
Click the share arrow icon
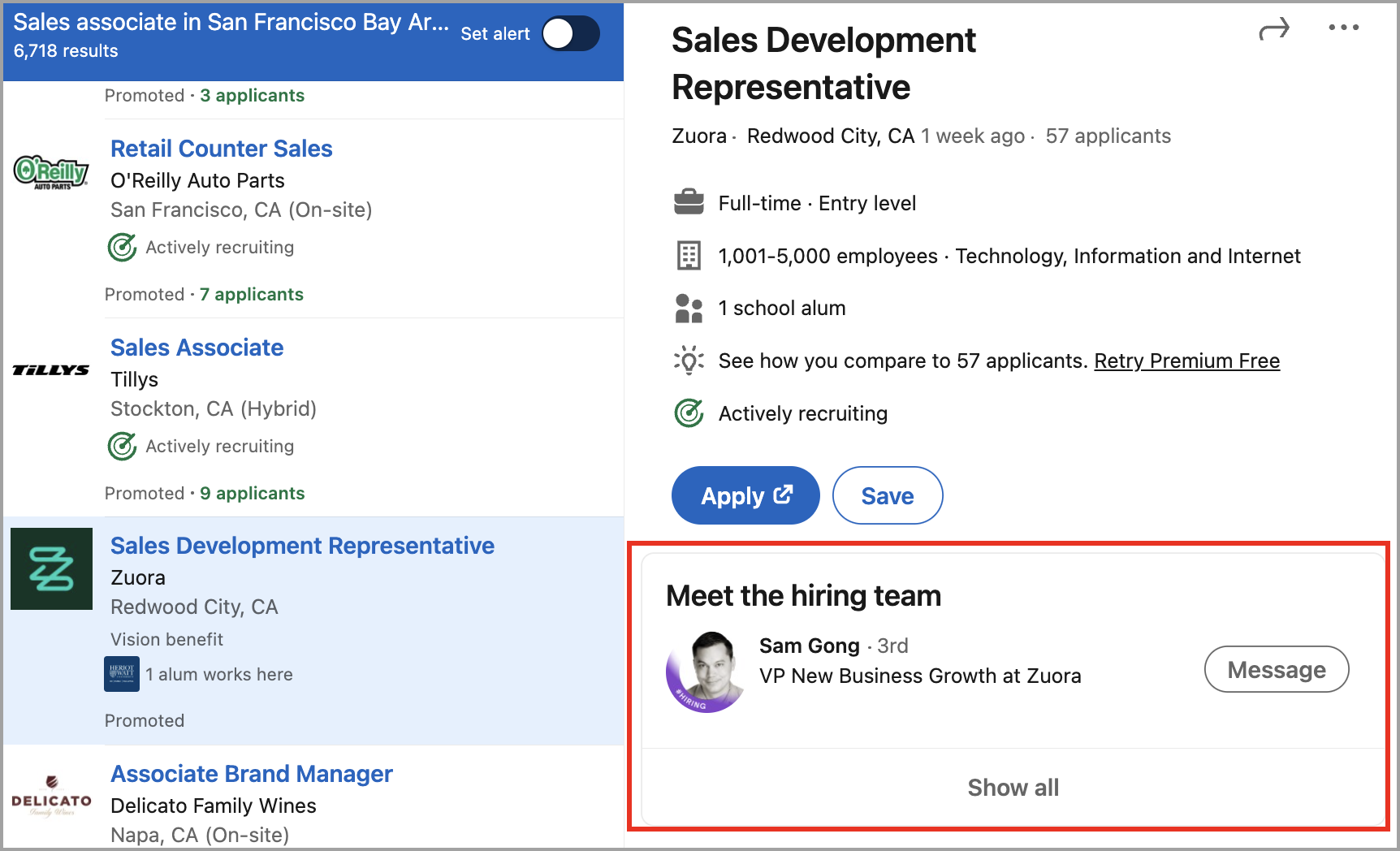[x=1273, y=30]
